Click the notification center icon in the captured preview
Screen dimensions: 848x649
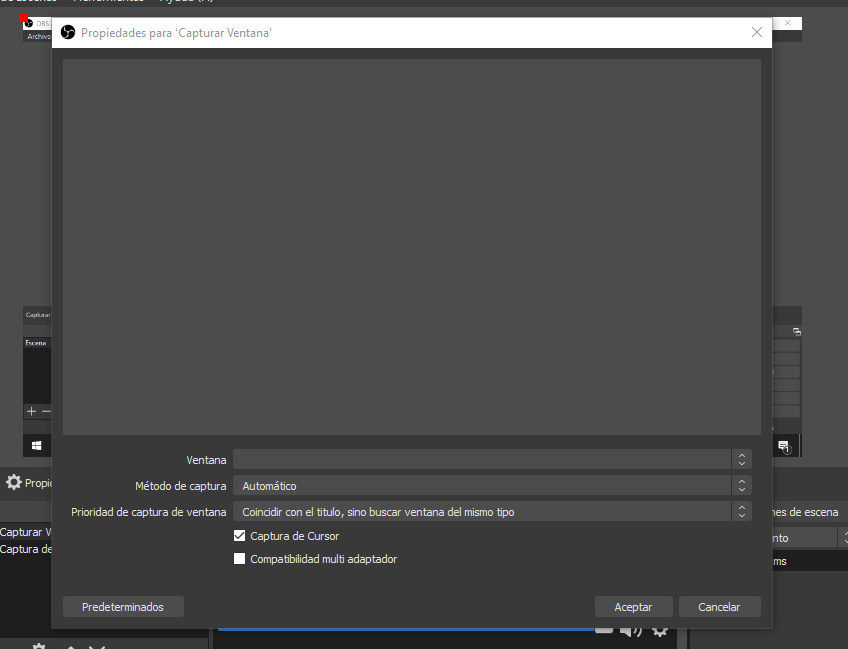(x=784, y=447)
